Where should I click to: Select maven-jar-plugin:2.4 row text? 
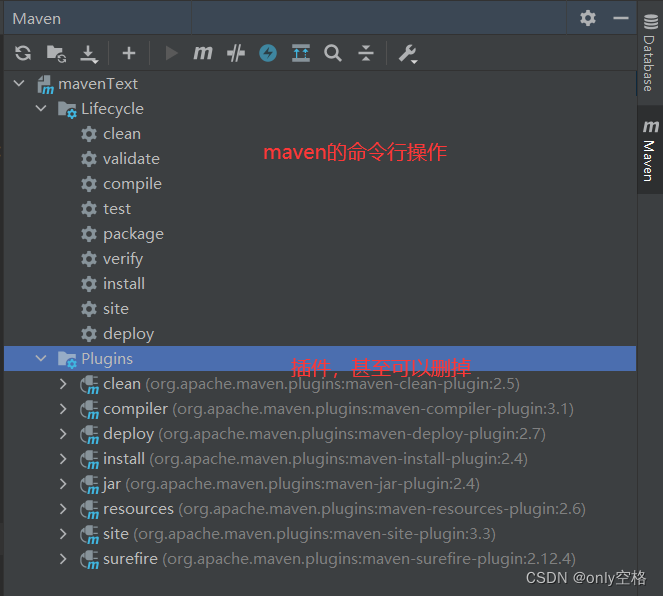(x=291, y=484)
